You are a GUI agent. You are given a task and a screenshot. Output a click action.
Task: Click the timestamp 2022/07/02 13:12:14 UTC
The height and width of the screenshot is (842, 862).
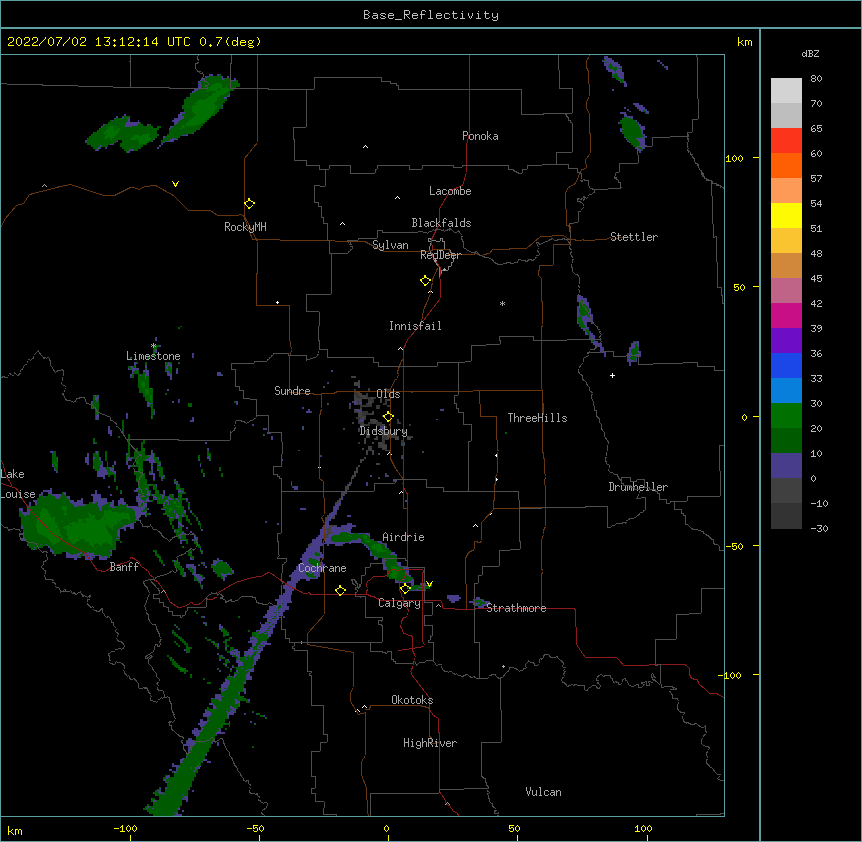[98, 42]
